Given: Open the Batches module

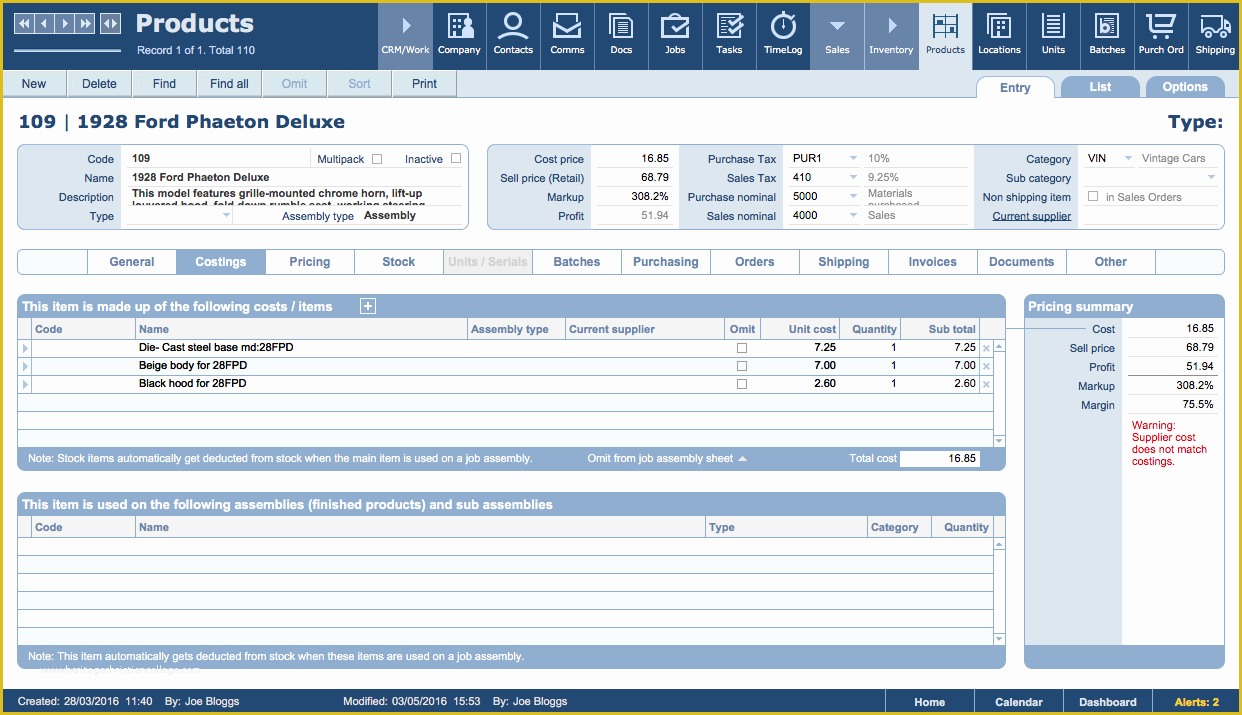Looking at the screenshot, I should coord(1107,35).
